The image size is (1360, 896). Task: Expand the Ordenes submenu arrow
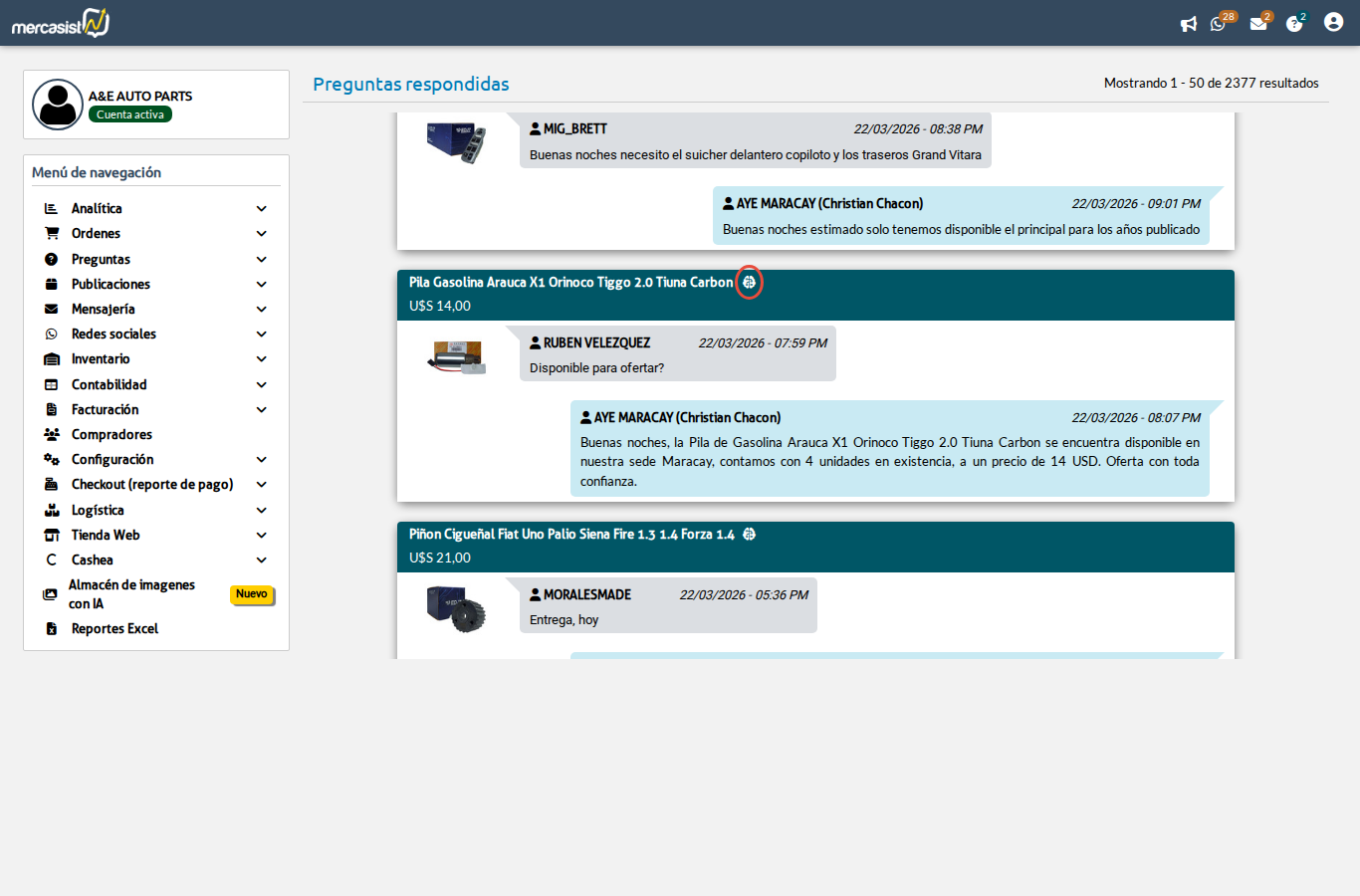262,234
